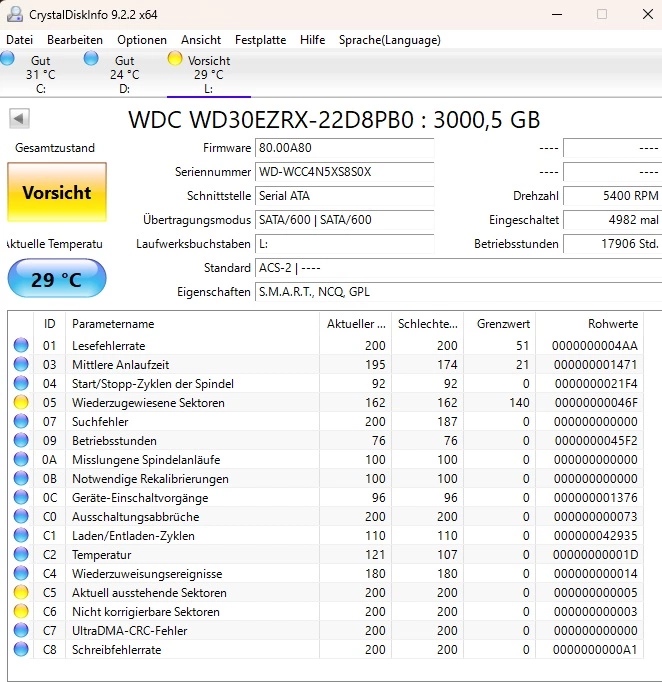Click the status icon for row 09 Betriebsstunden
662x682 pixels.
point(21,441)
